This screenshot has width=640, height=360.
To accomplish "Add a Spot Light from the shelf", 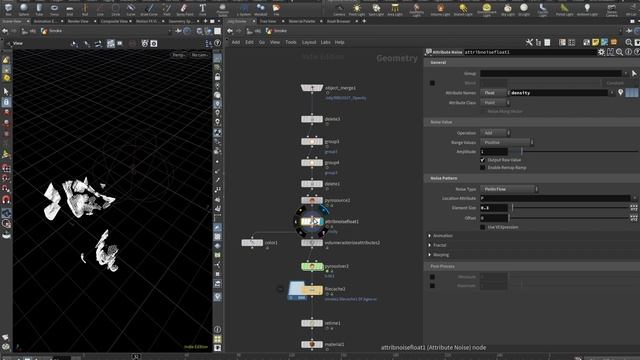I will click(x=376, y=9).
